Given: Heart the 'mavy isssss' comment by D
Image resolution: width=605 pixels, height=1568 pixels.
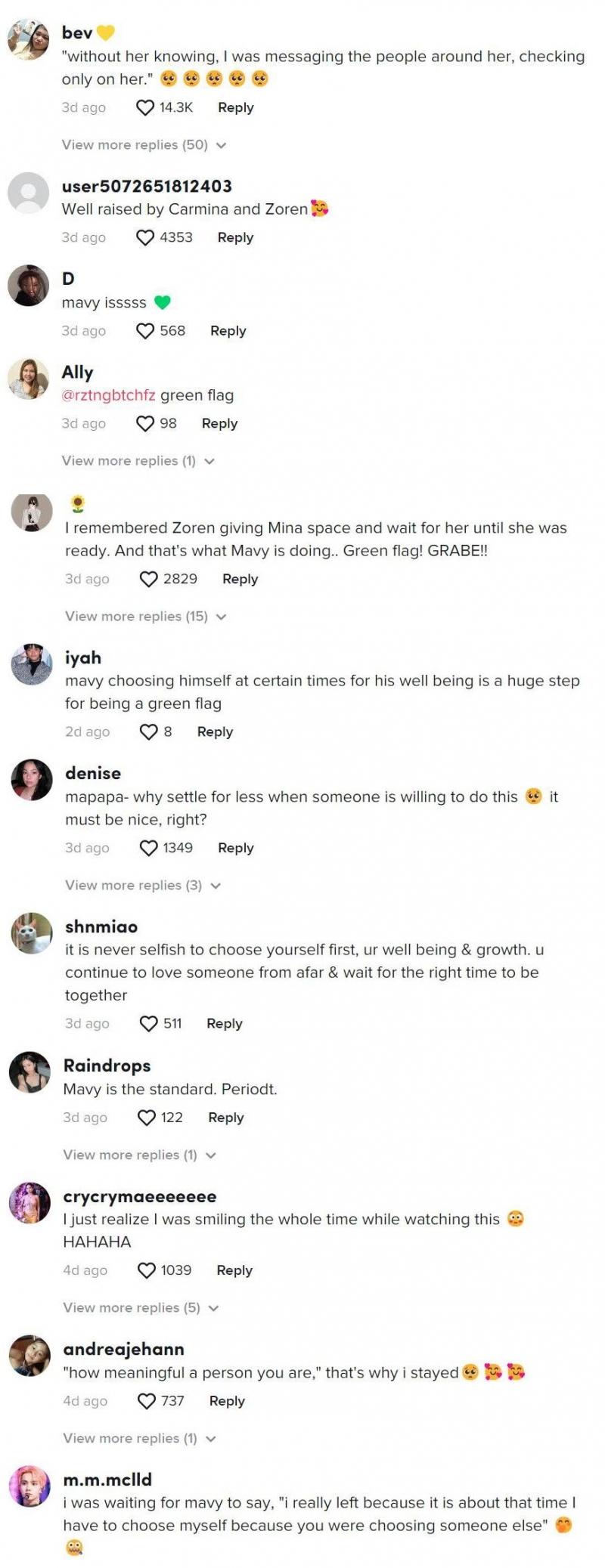Looking at the screenshot, I should tap(145, 331).
